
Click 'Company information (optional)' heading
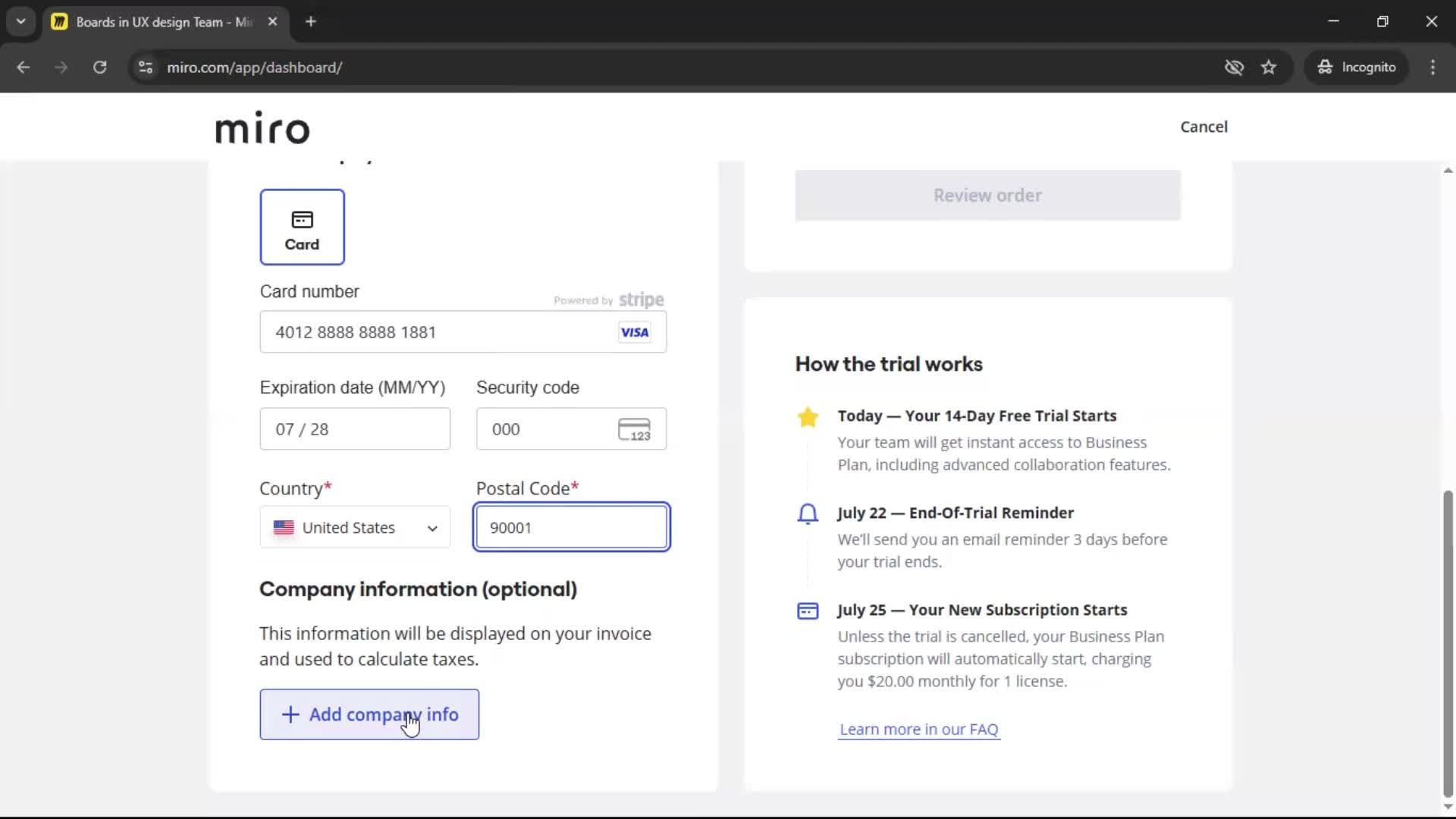click(418, 590)
